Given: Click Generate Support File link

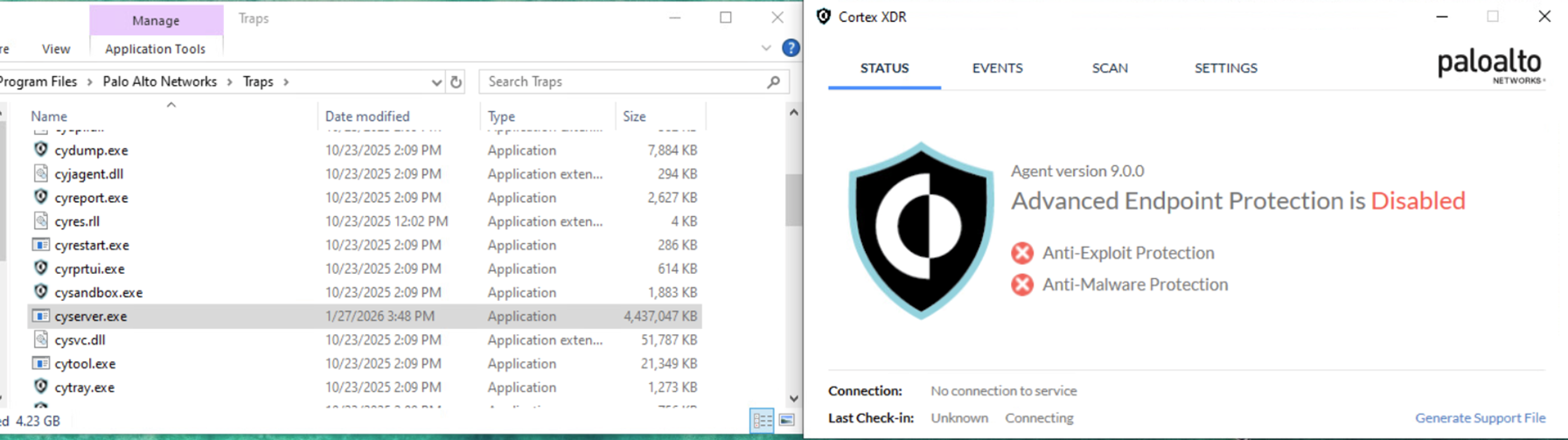Looking at the screenshot, I should point(1481,418).
